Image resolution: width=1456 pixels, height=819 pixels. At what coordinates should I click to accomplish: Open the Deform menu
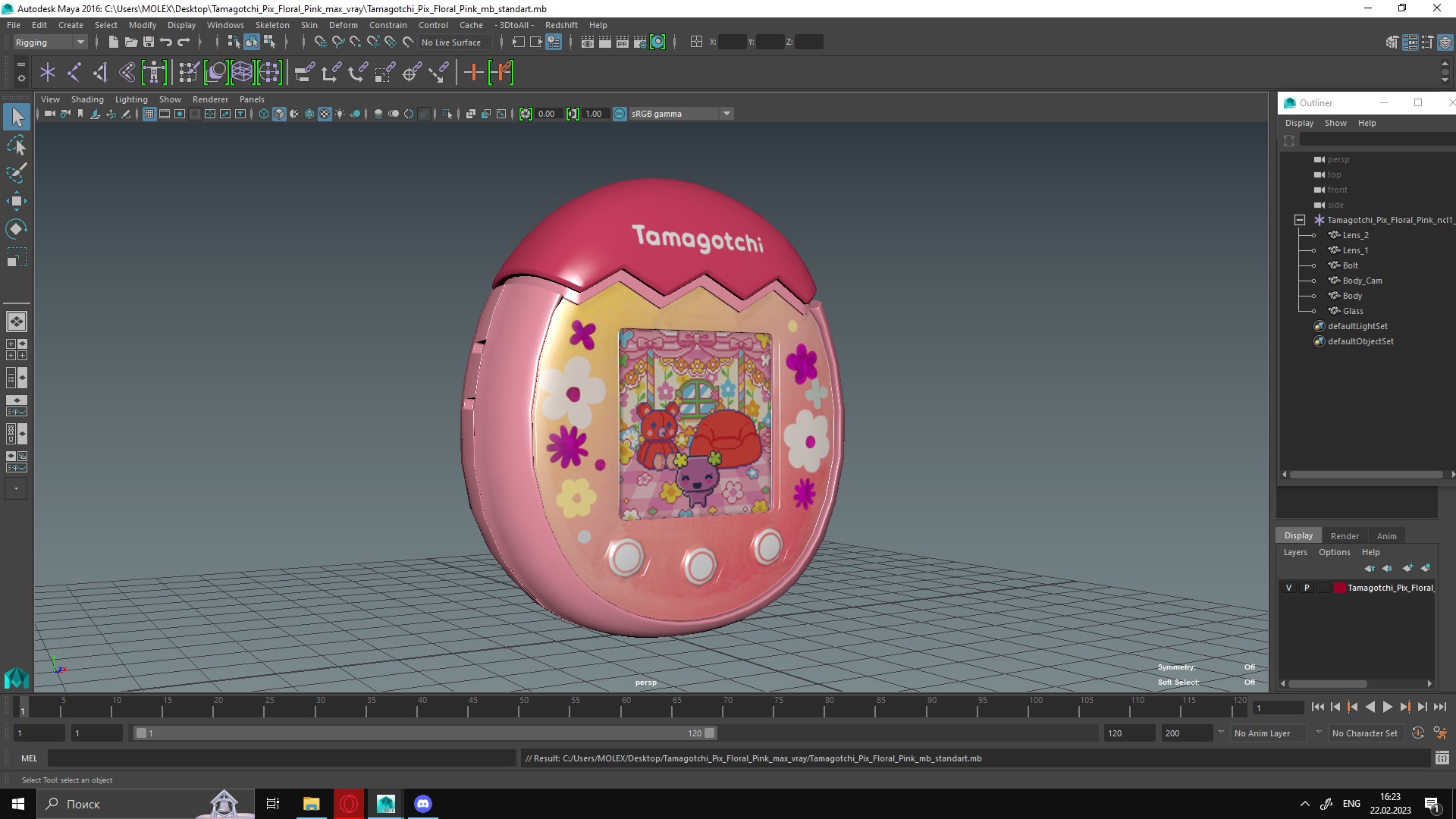pyautogui.click(x=343, y=25)
